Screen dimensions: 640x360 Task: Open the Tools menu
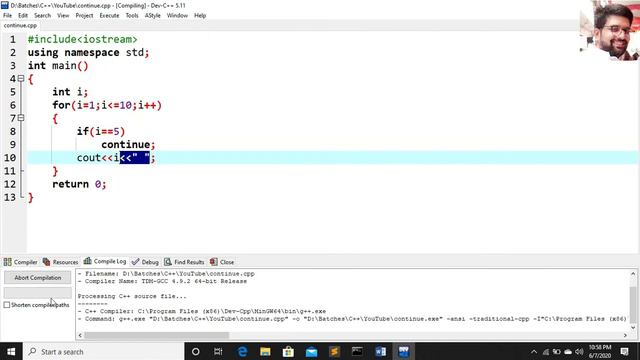pyautogui.click(x=132, y=16)
